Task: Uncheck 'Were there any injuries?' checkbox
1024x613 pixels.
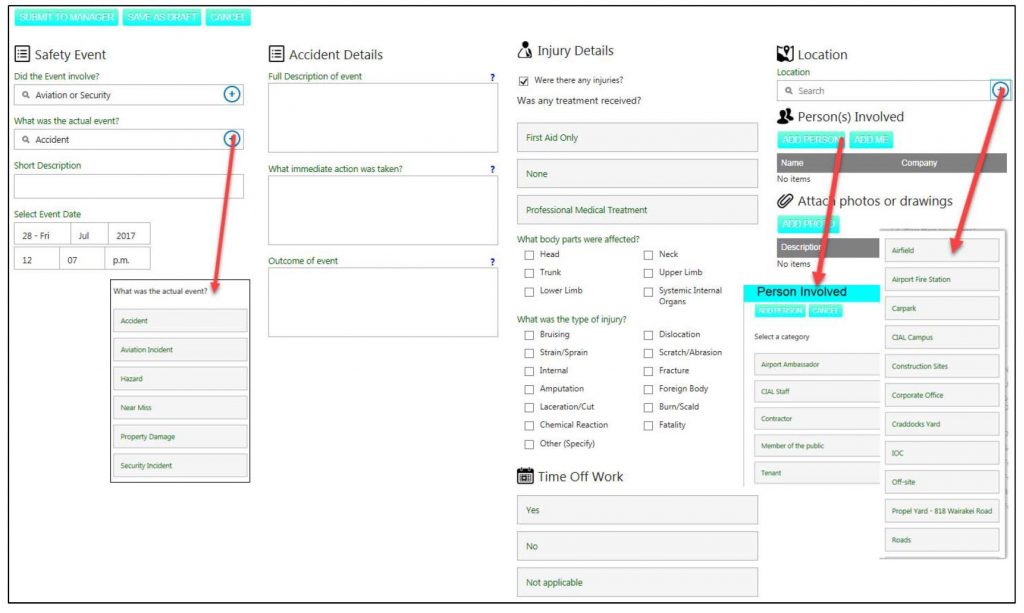Action: 524,81
